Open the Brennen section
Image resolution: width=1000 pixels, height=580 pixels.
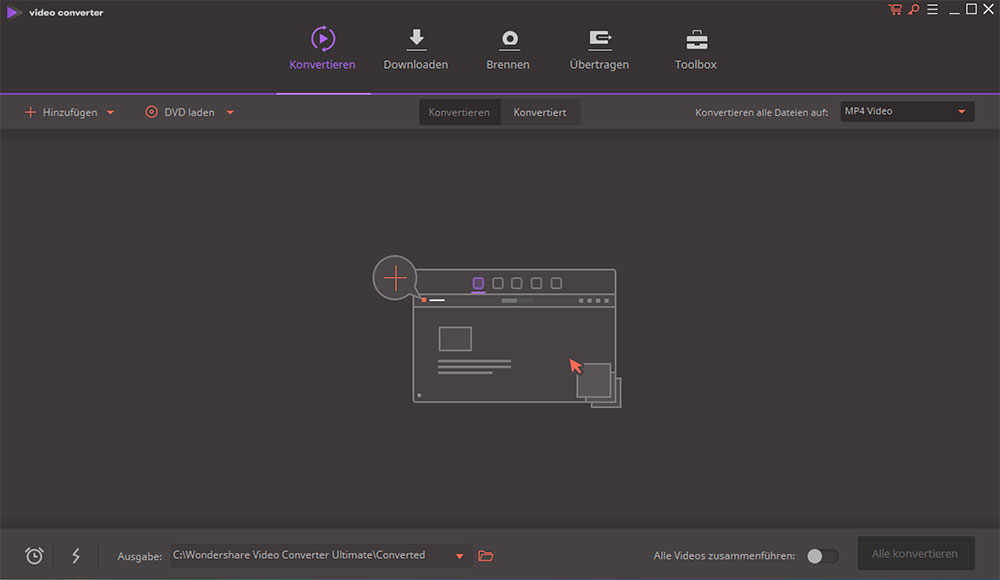tap(508, 48)
